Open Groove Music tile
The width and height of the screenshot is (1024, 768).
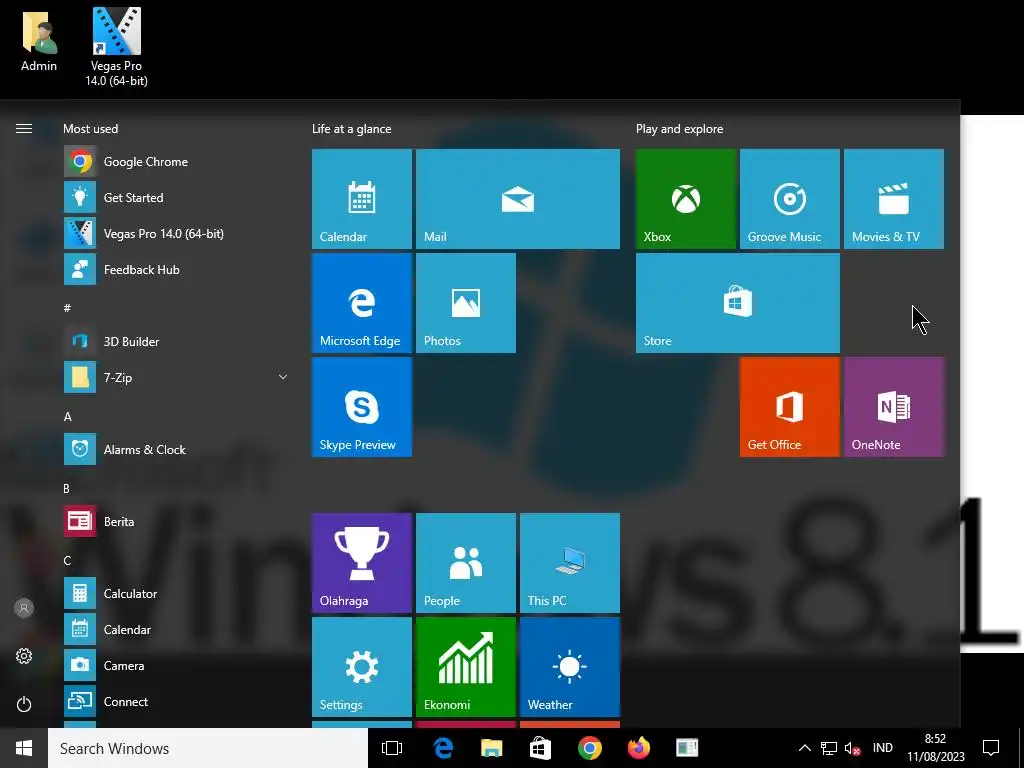[790, 199]
